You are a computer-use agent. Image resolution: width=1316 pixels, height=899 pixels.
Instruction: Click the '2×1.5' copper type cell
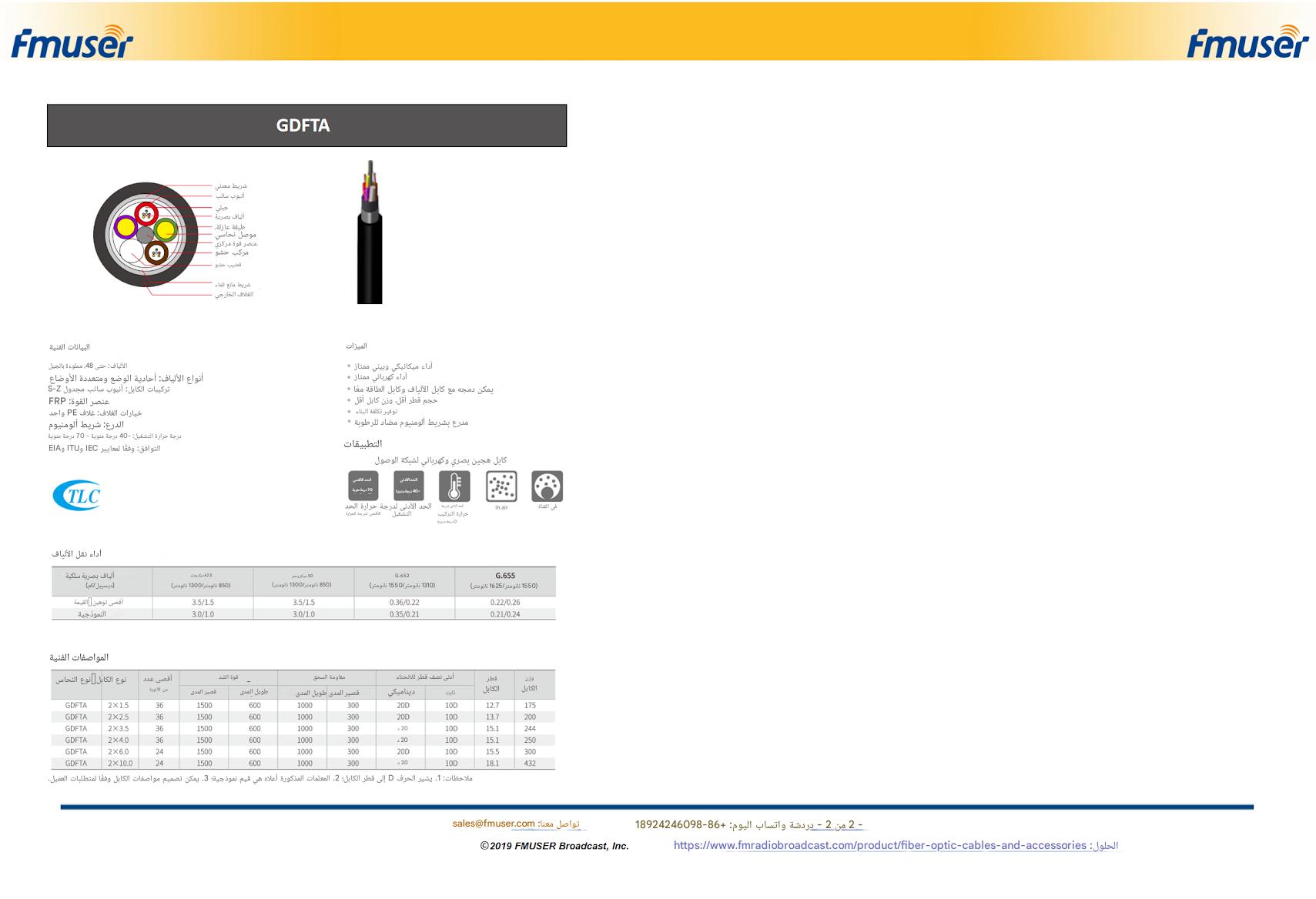pyautogui.click(x=119, y=705)
